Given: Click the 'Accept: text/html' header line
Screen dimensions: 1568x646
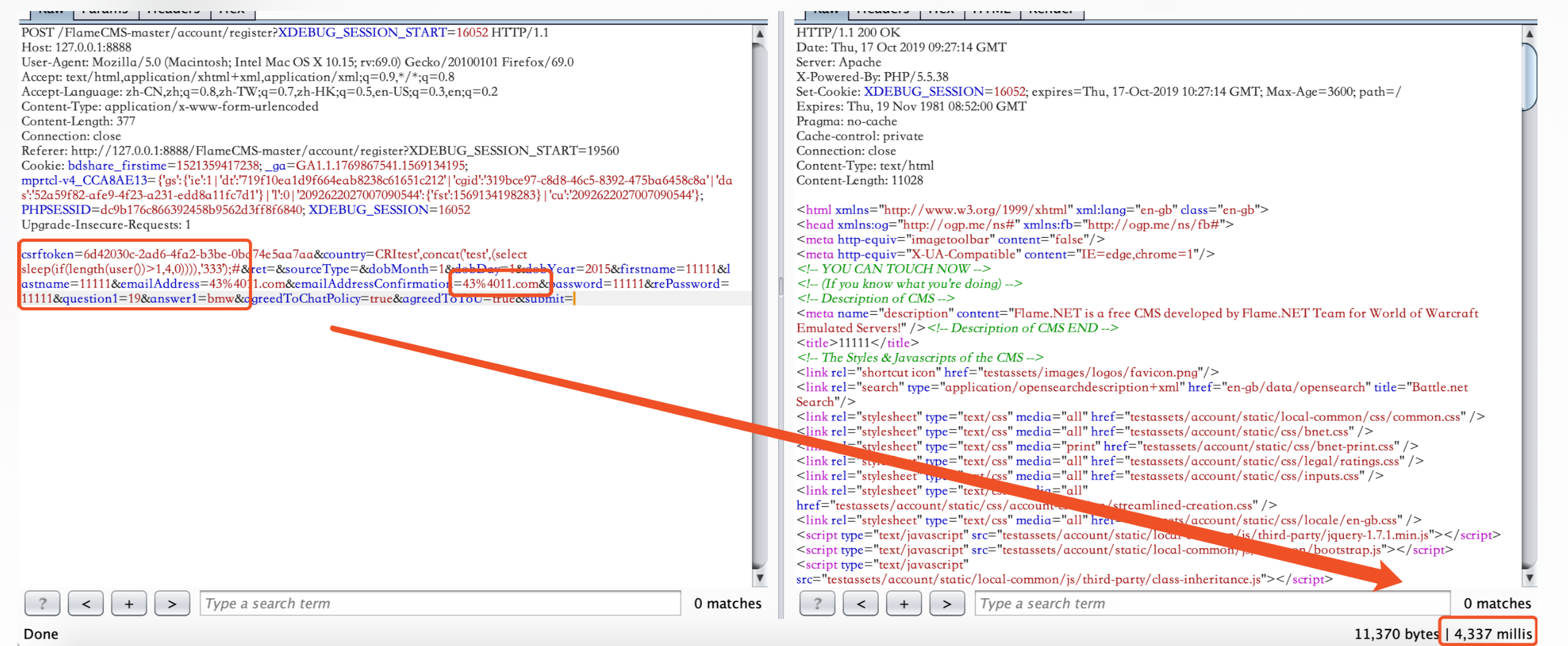Looking at the screenshot, I should (x=237, y=76).
